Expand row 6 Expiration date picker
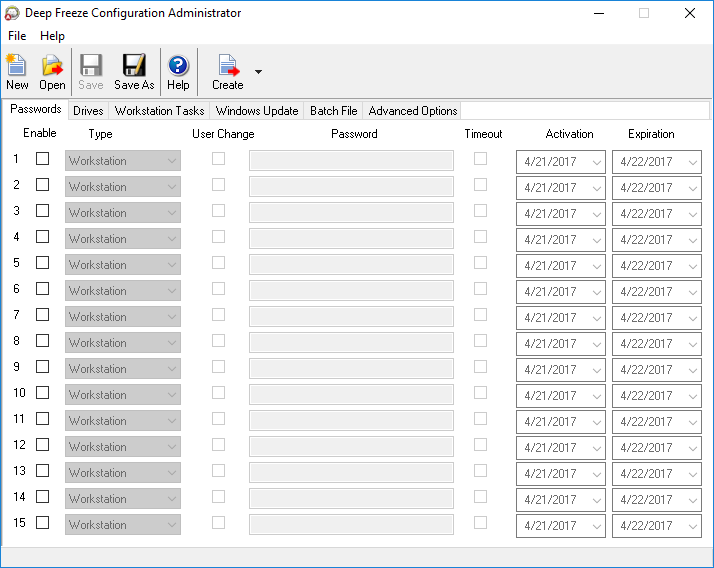The height and width of the screenshot is (568, 714). pyautogui.click(x=693, y=292)
